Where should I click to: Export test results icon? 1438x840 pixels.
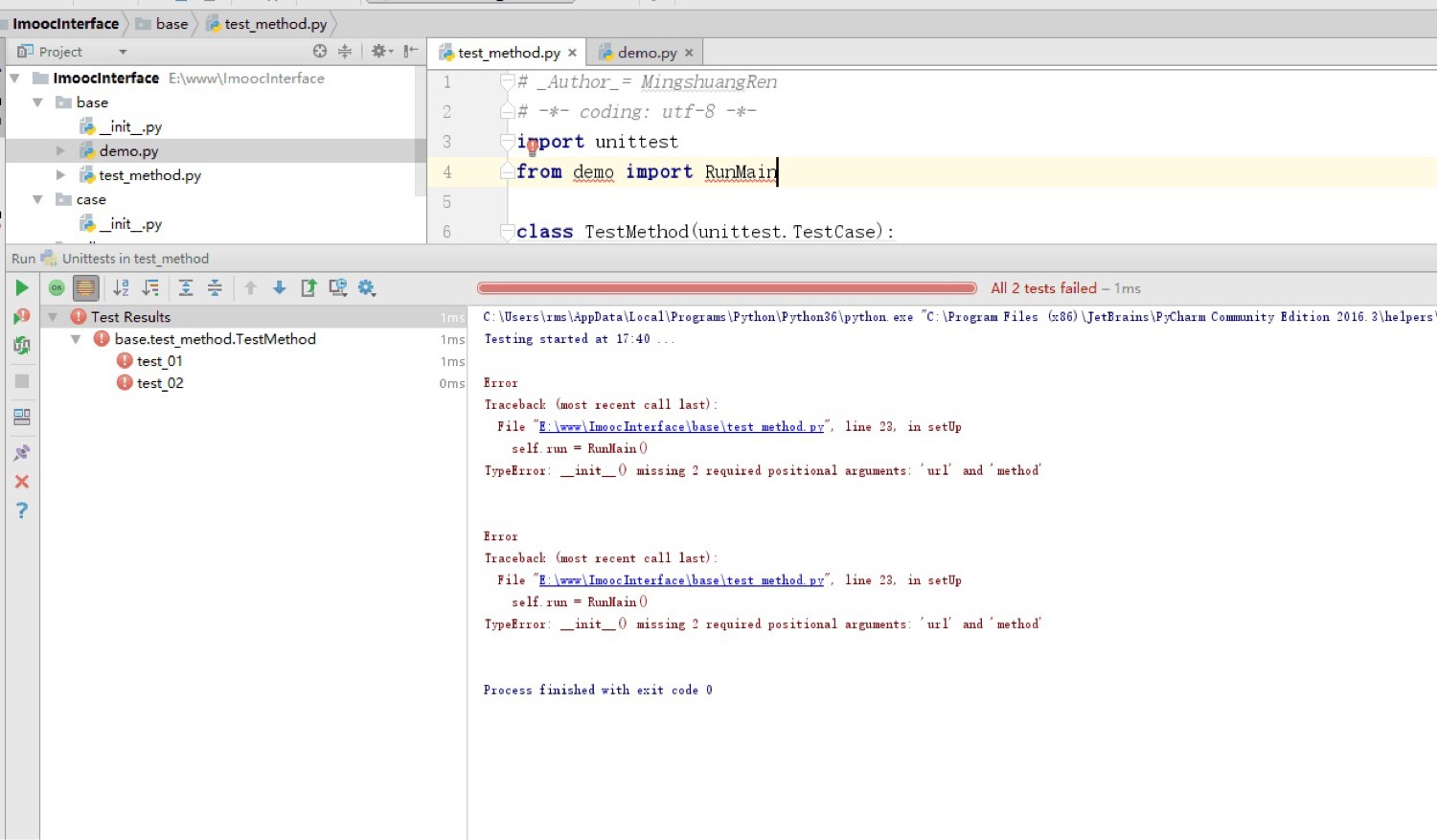coord(308,288)
